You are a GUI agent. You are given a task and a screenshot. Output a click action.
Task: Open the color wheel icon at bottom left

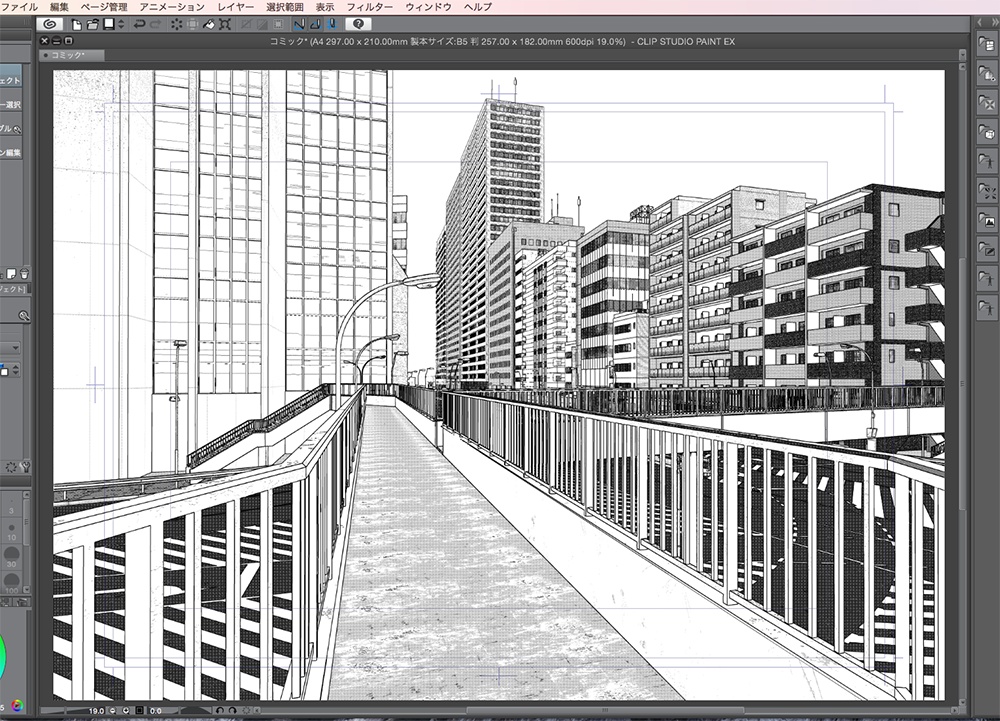(x=16, y=707)
